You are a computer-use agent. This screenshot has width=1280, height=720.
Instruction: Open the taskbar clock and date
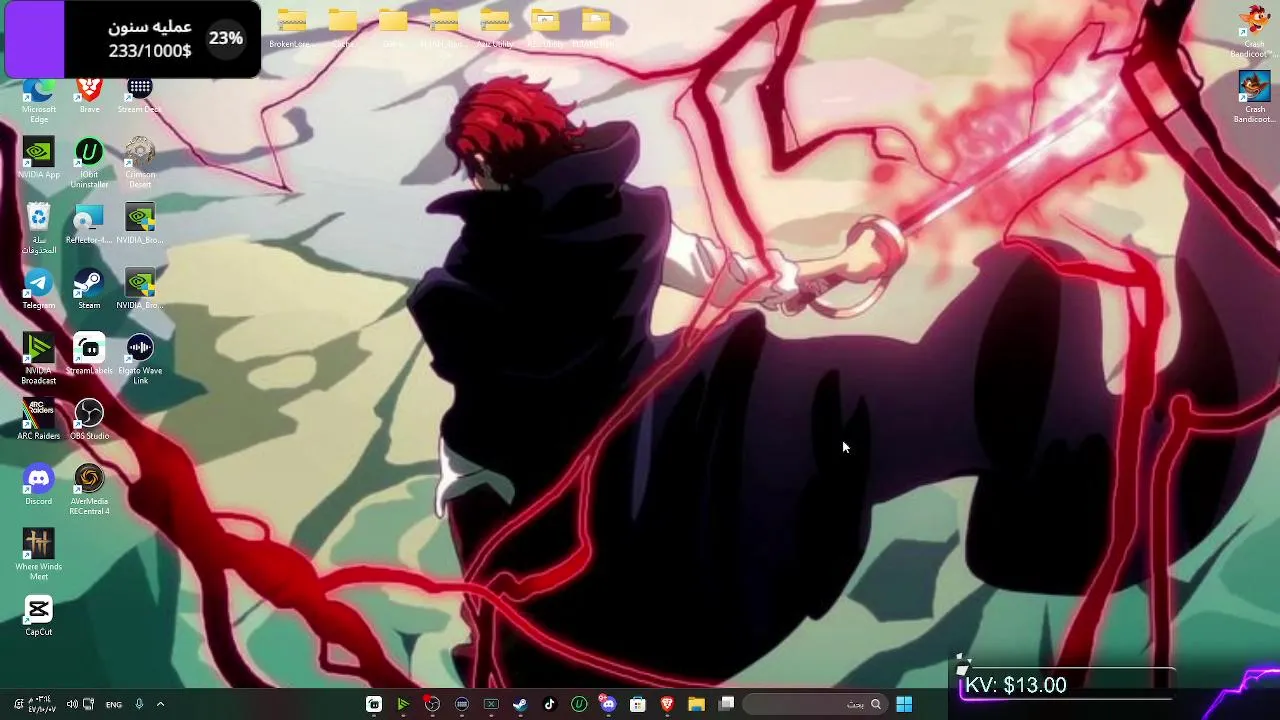pos(41,704)
